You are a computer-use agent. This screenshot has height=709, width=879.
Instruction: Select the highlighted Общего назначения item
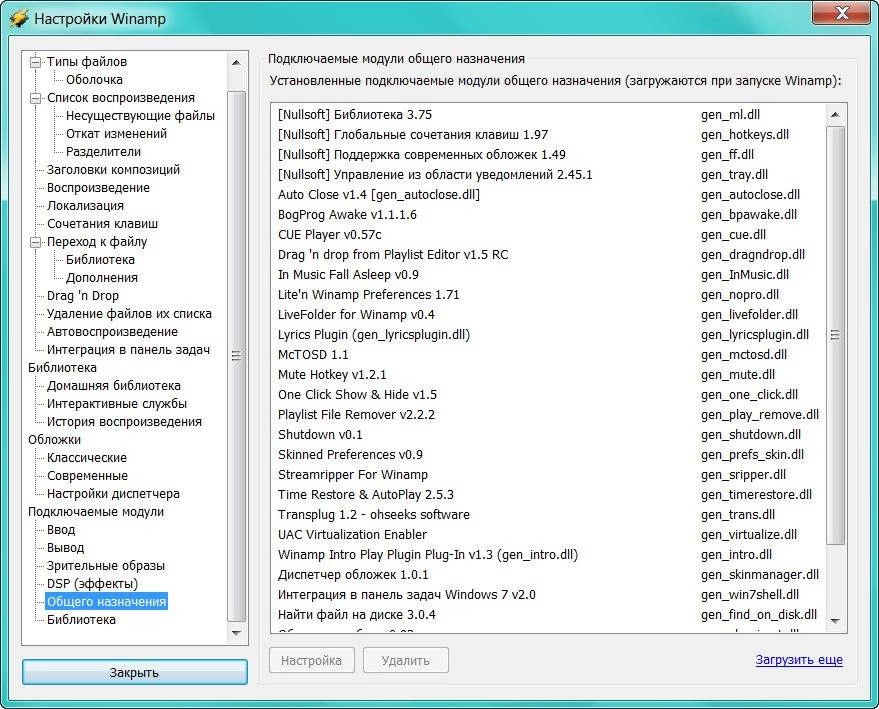point(107,601)
